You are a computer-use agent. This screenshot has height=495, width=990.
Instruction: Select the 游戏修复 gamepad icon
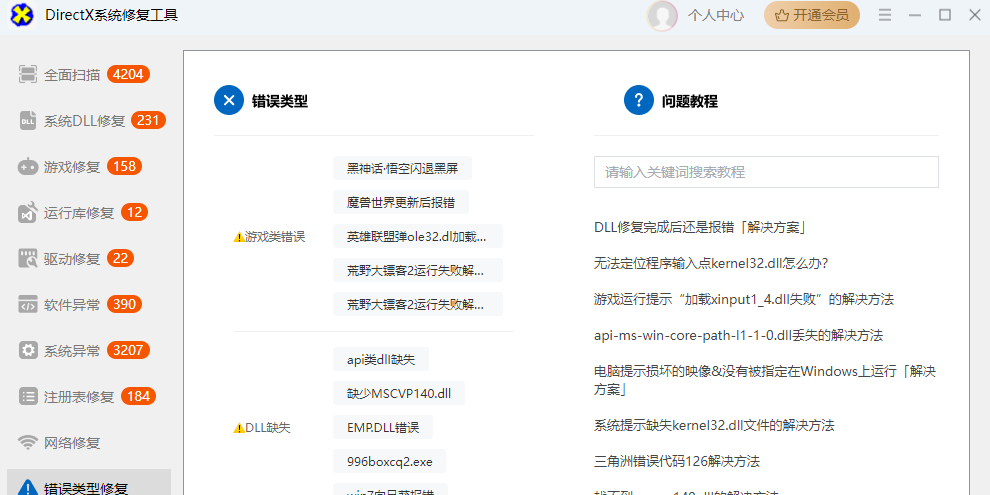[28, 166]
